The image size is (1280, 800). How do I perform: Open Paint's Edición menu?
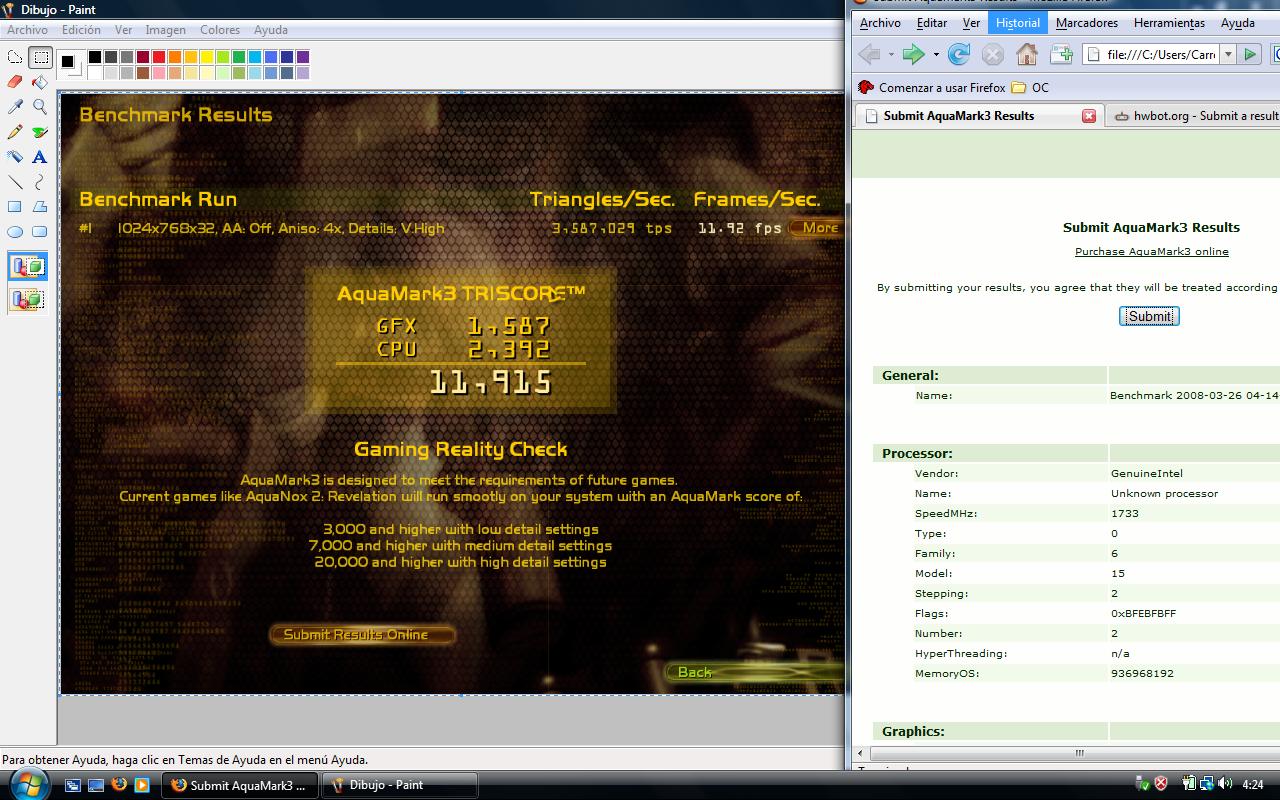tap(81, 30)
